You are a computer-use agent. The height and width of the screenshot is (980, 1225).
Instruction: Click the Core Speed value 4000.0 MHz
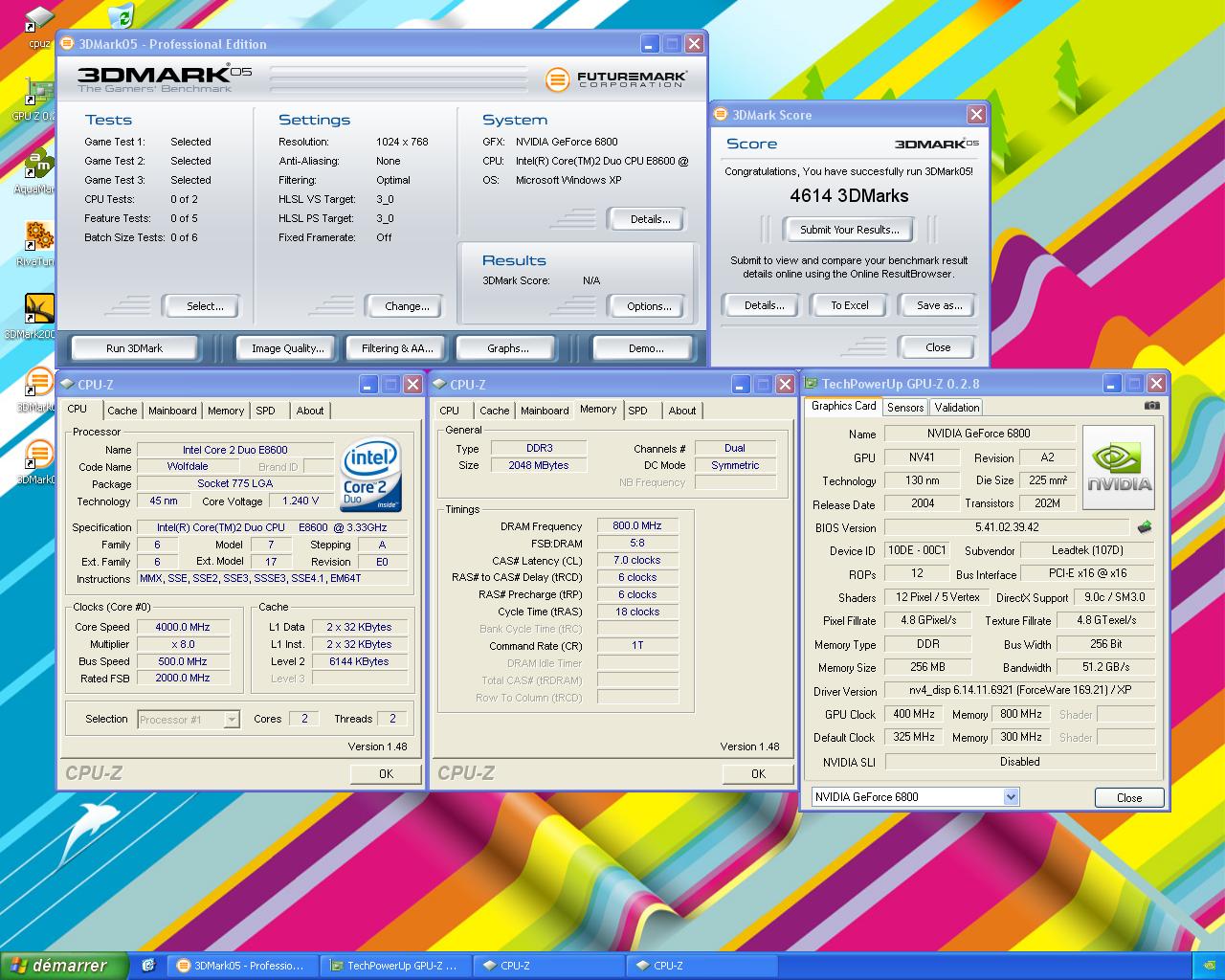(183, 627)
